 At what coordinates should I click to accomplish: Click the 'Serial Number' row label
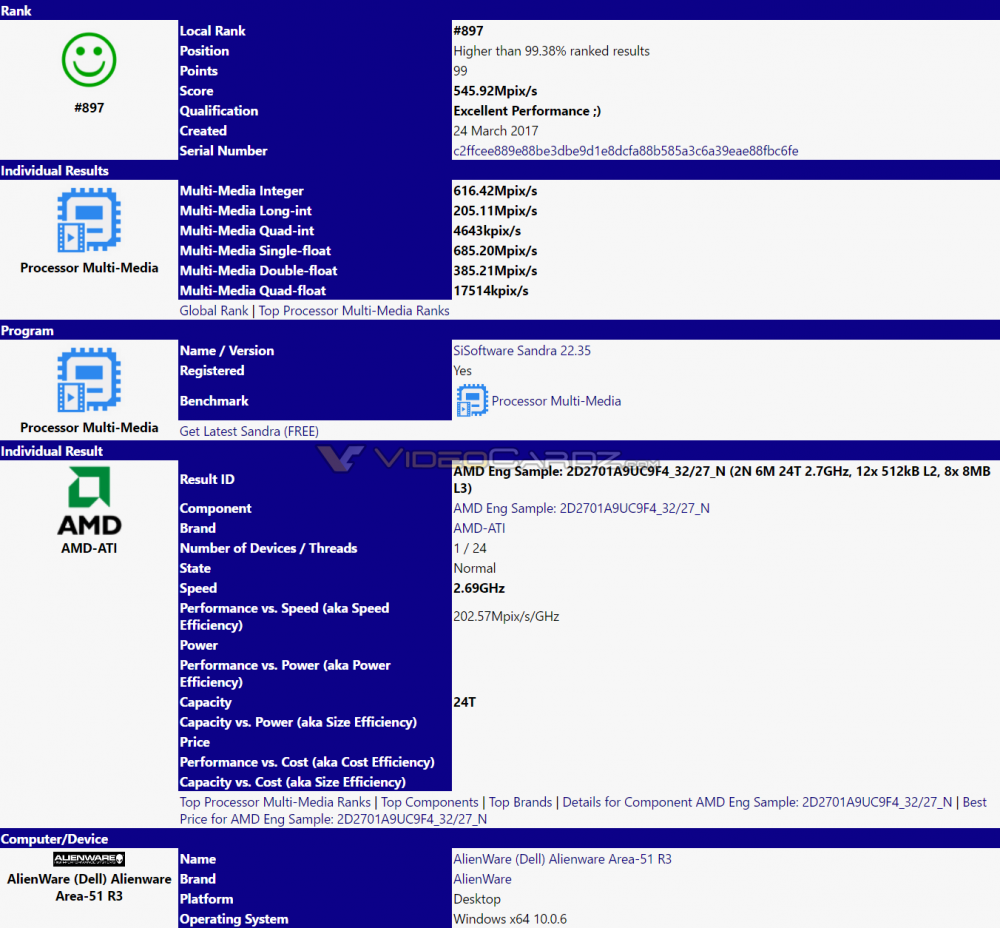223,151
